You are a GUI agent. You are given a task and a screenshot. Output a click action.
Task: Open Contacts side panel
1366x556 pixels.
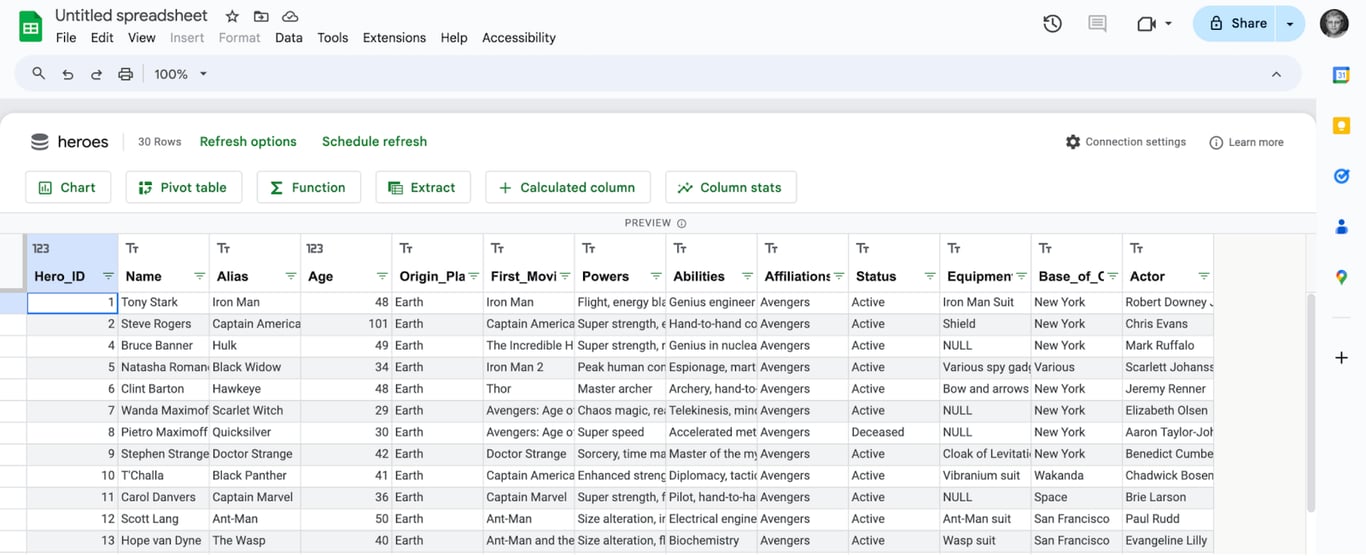coord(1341,227)
